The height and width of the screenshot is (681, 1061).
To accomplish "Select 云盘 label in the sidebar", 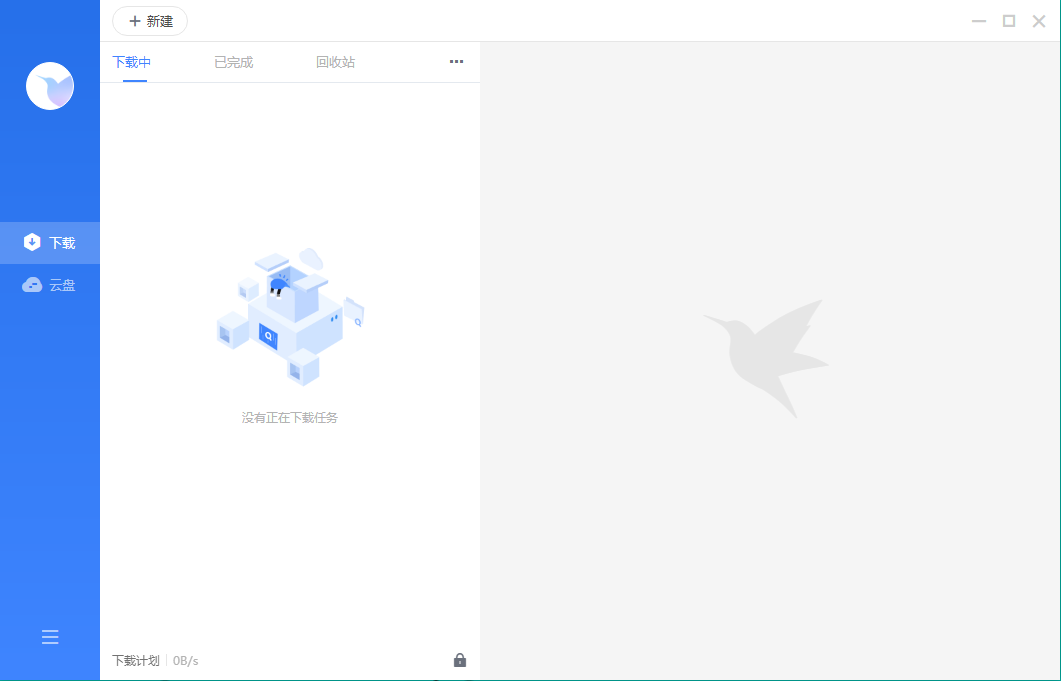I will pos(62,285).
